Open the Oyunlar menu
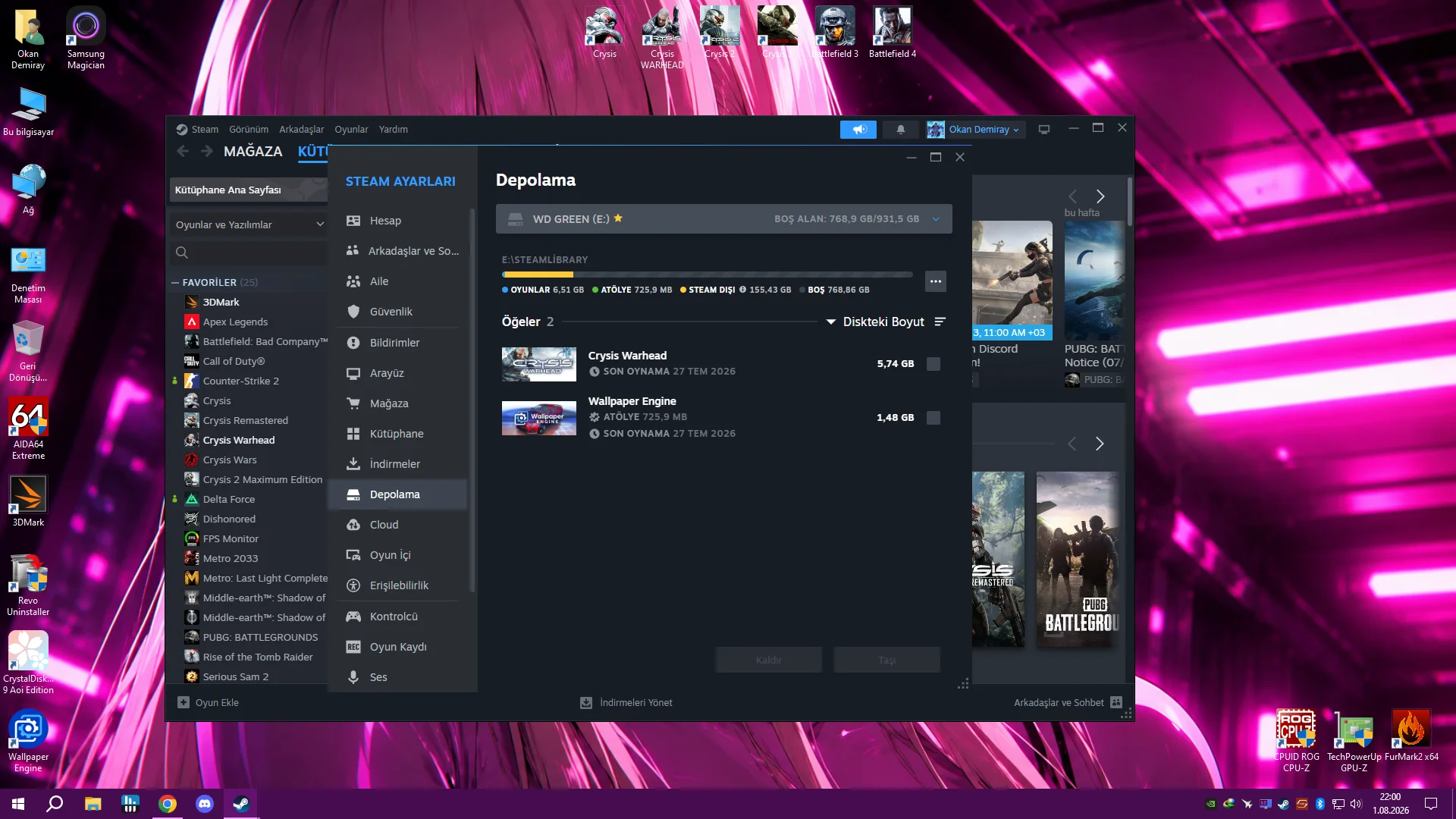Screen dimensions: 1456x819 (x=351, y=130)
